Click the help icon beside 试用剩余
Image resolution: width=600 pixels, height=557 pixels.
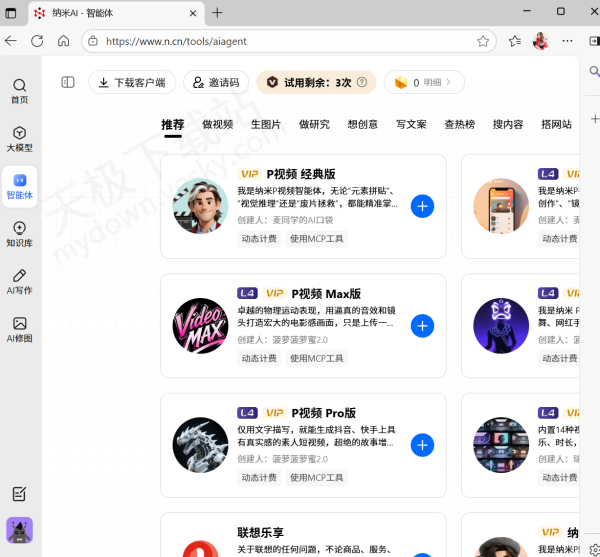(x=362, y=82)
